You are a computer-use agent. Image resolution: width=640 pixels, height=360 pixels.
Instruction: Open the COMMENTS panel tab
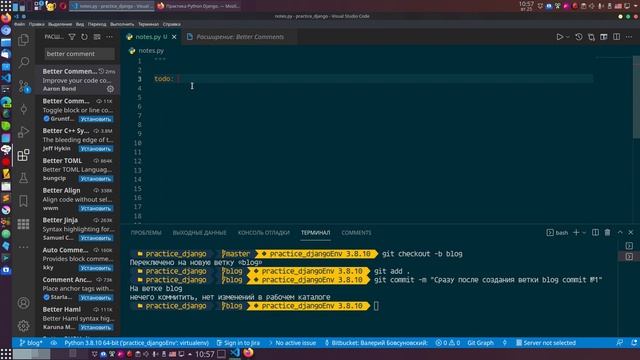click(356, 233)
